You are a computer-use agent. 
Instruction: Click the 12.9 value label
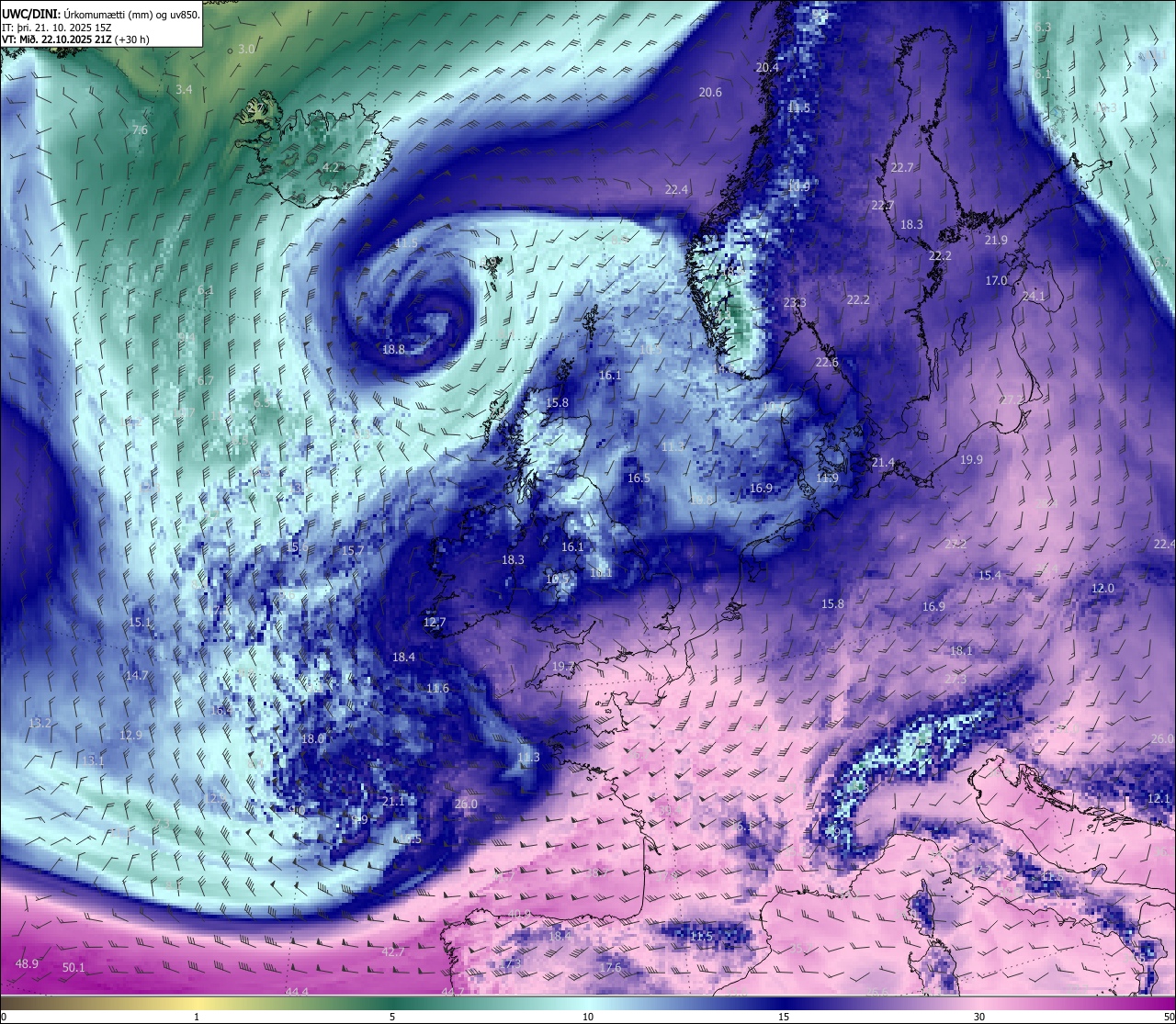click(130, 735)
